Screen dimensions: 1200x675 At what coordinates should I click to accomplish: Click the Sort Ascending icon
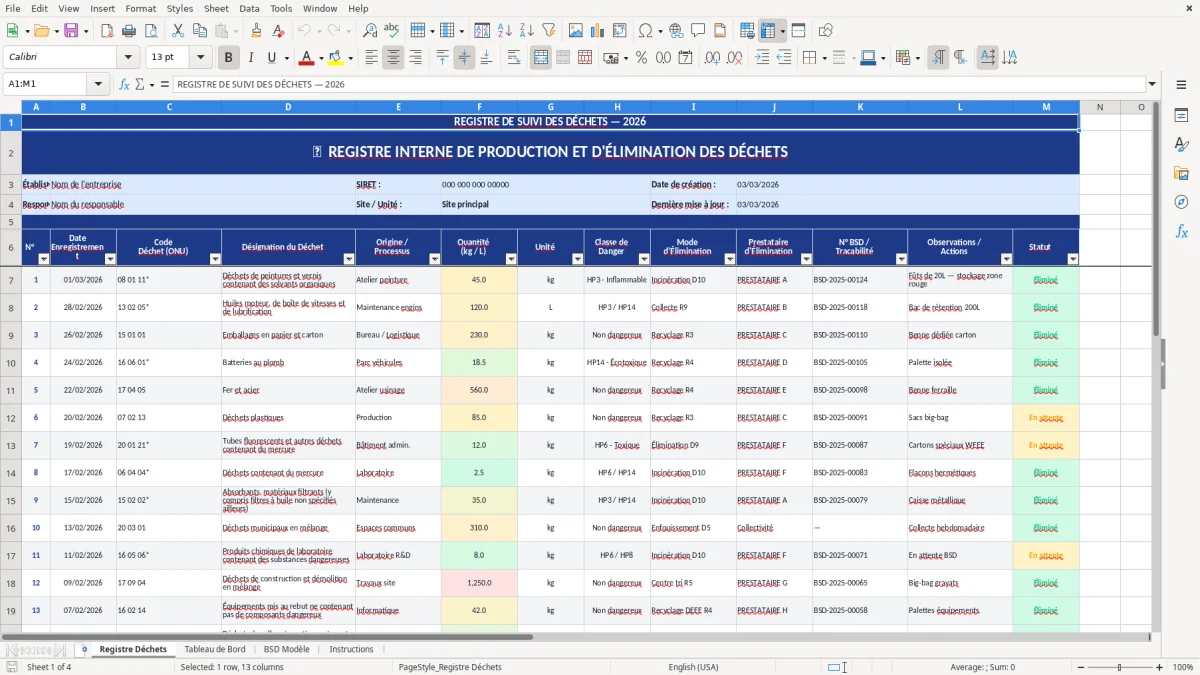[x=505, y=30]
